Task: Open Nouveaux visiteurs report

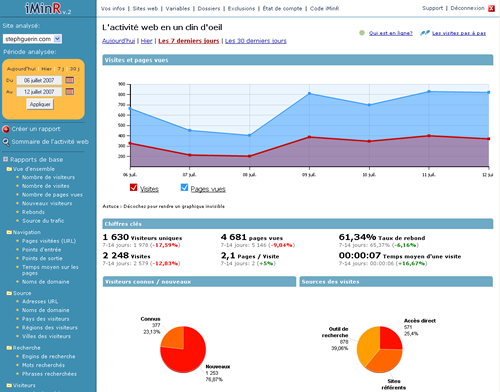Action: [x=47, y=203]
